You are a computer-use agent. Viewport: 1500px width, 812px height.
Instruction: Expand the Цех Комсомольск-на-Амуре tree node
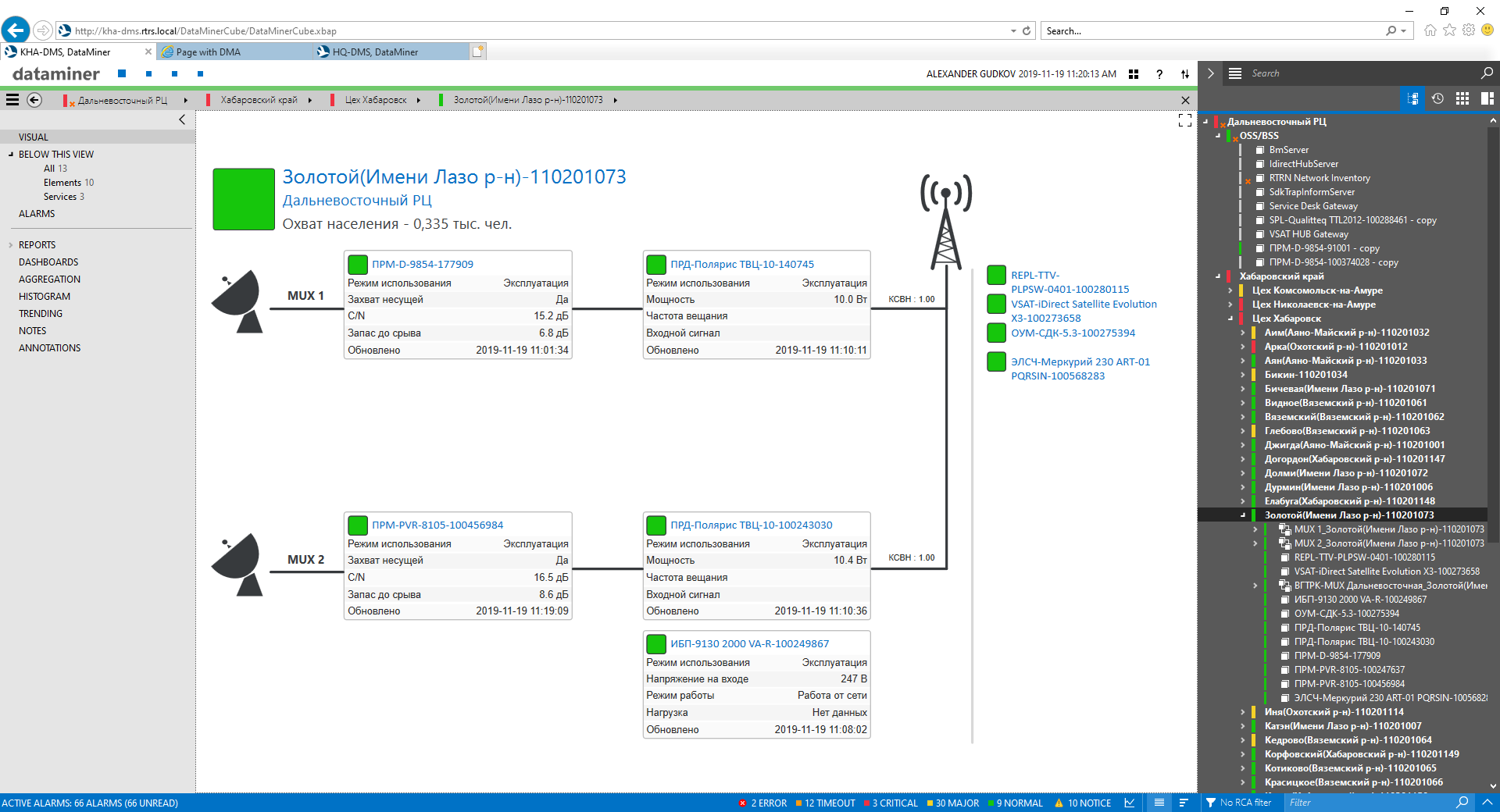[1230, 290]
